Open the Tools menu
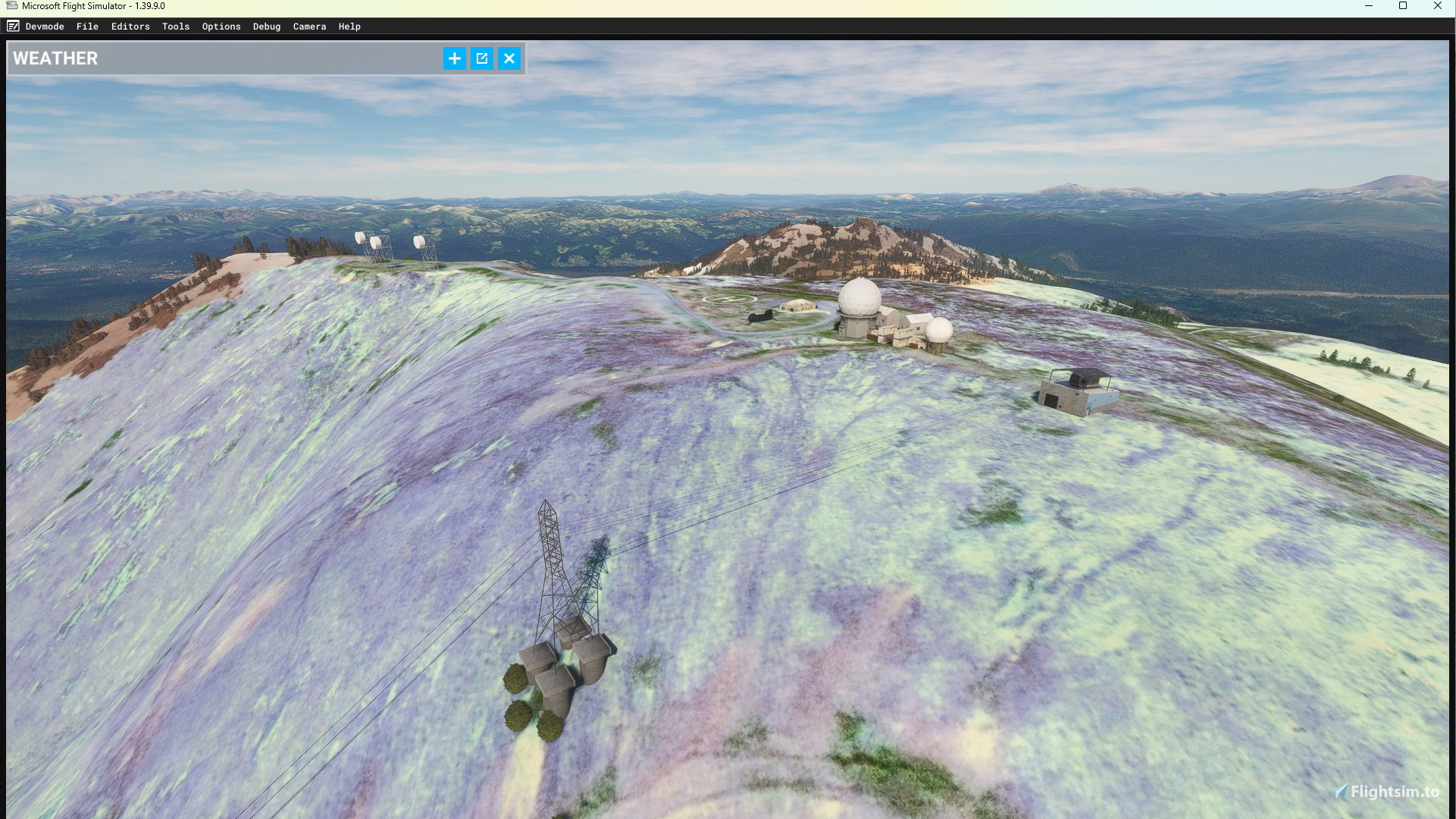Image resolution: width=1456 pixels, height=819 pixels. (x=176, y=27)
